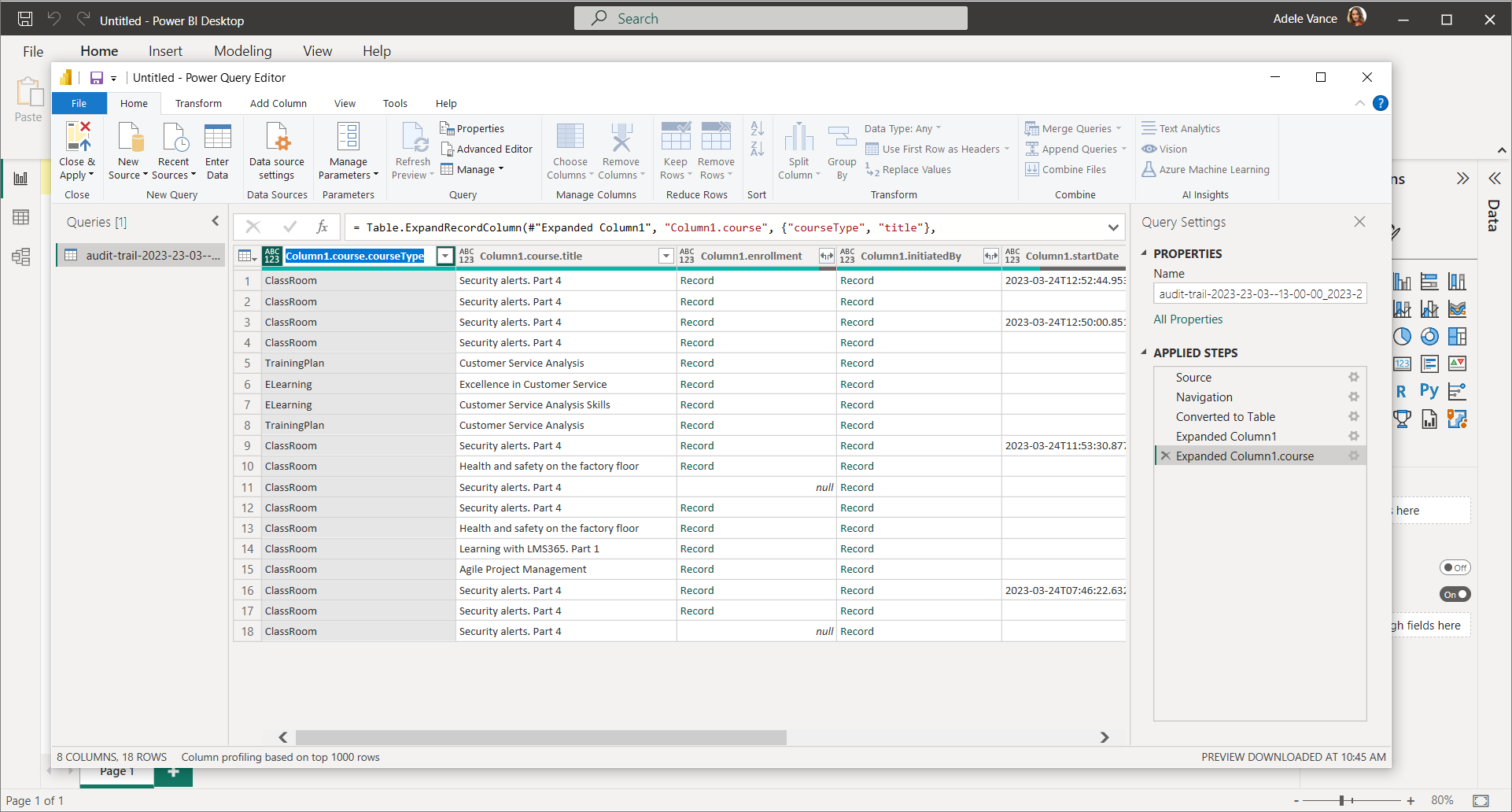This screenshot has height=812, width=1512.
Task: Open the Tools tab in Power Query Editor
Action: coord(395,103)
